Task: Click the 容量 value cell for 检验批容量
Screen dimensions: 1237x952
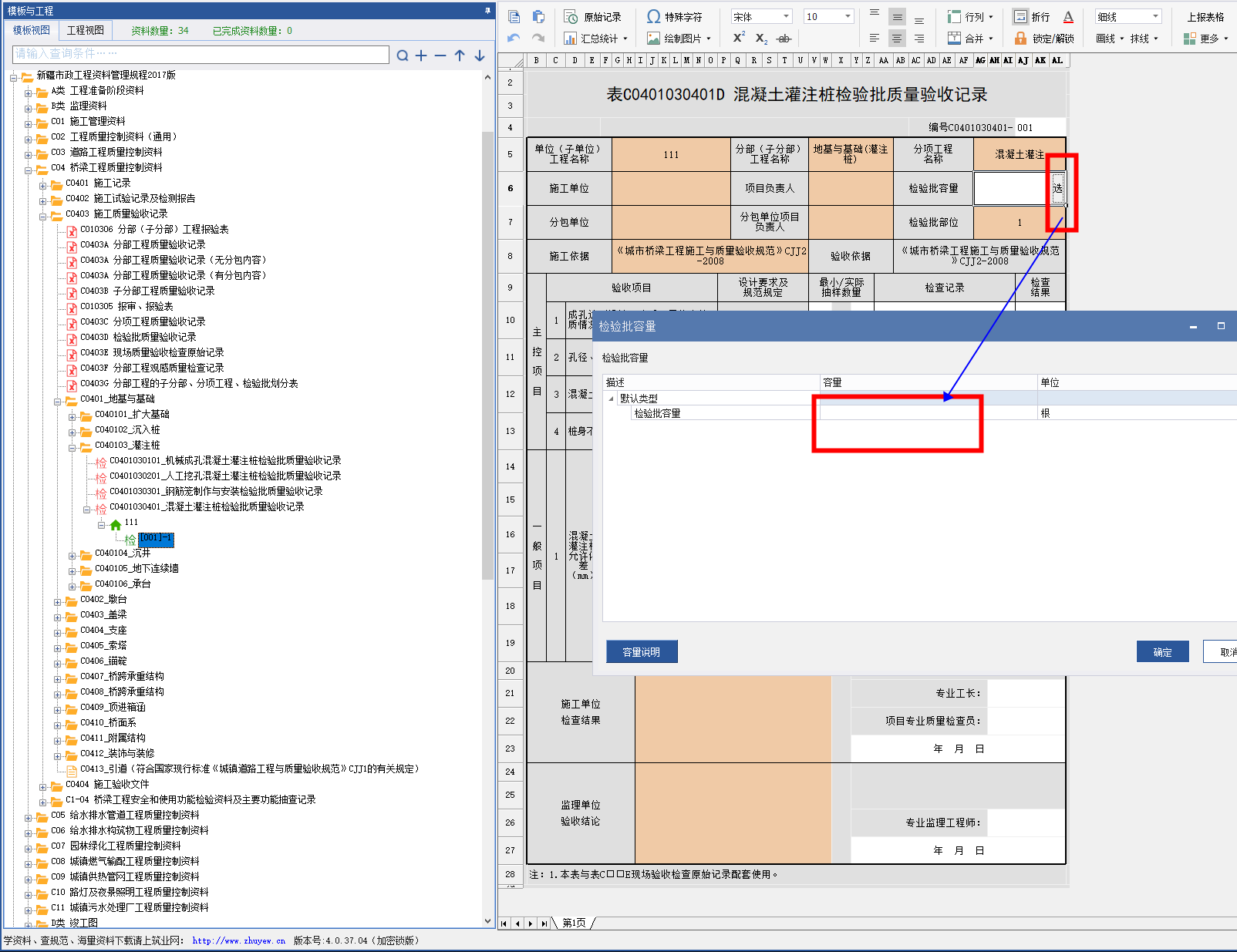Action: coord(929,413)
